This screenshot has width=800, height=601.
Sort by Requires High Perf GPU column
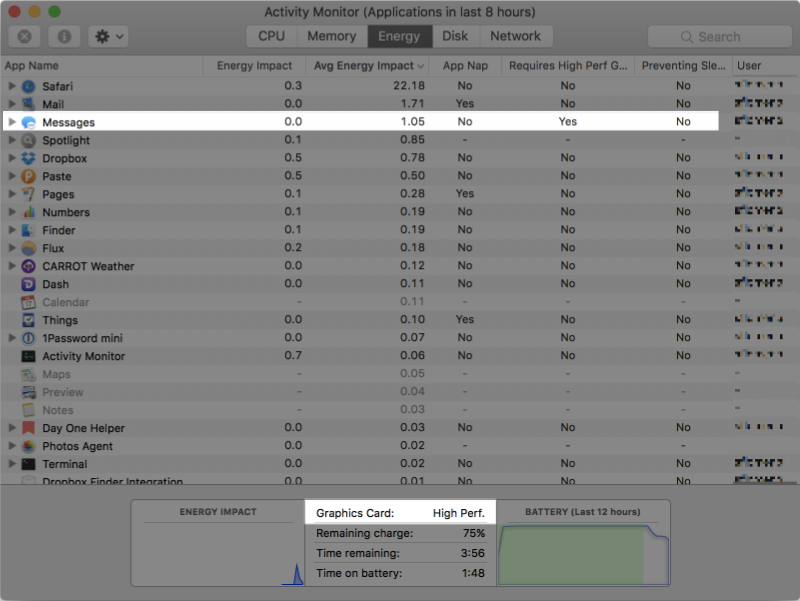(x=568, y=66)
